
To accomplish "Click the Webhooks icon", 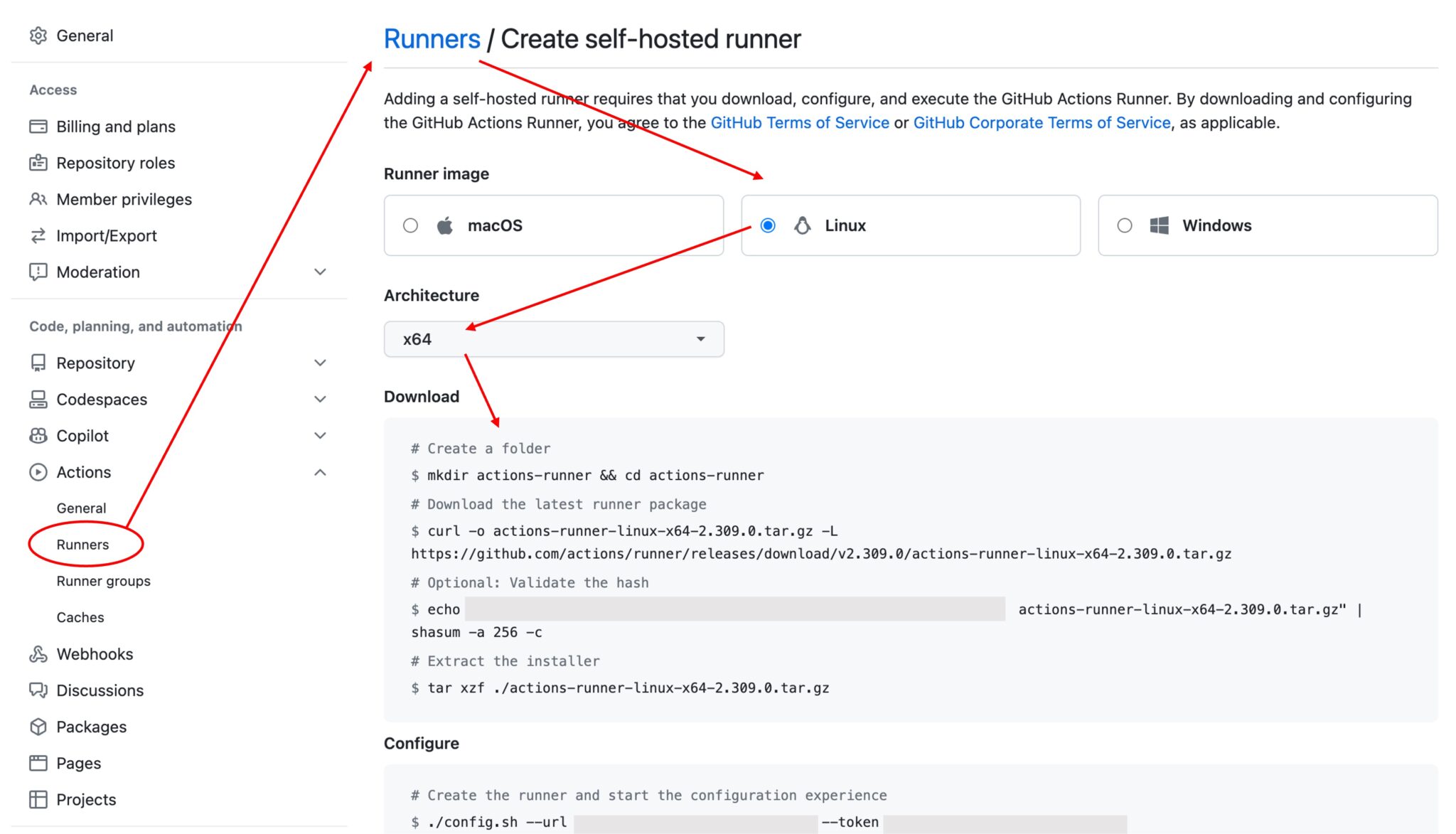I will [38, 654].
